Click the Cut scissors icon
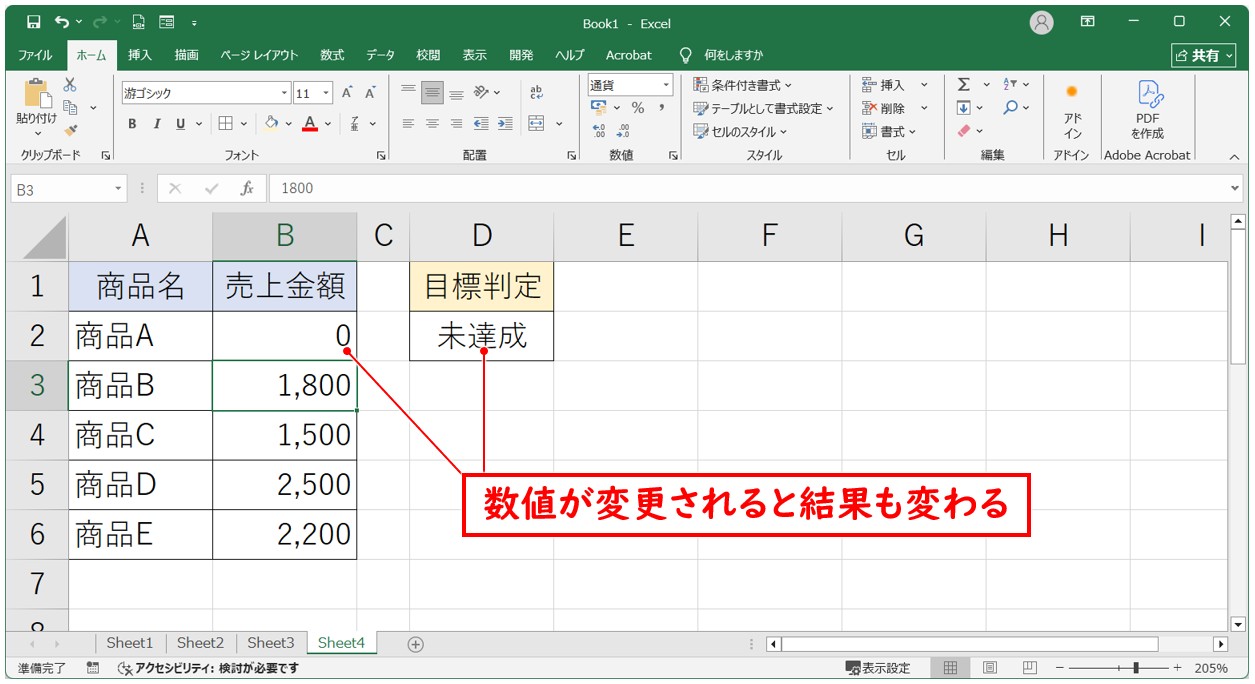Image resolution: width=1255 pixels, height=684 pixels. [70, 86]
